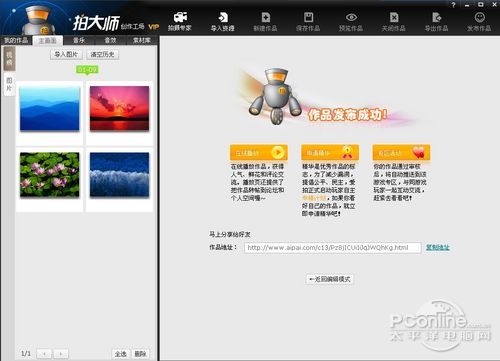
Task: Click the 发布作品 smiley publish icon
Action: tap(479, 17)
